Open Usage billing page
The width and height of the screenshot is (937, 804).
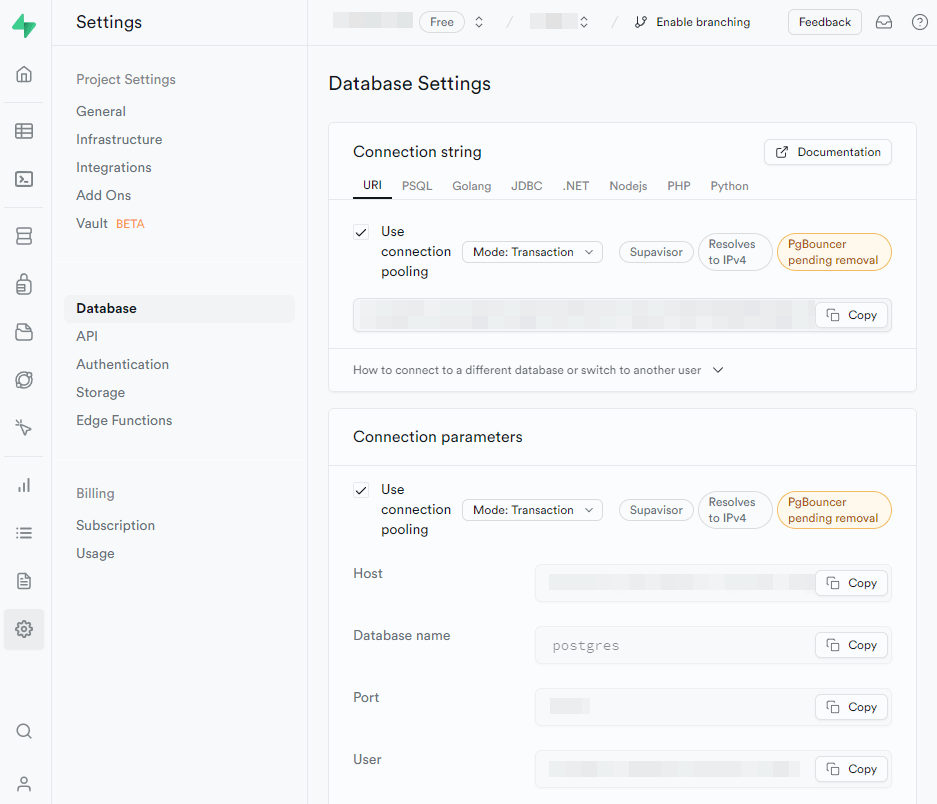coord(95,554)
